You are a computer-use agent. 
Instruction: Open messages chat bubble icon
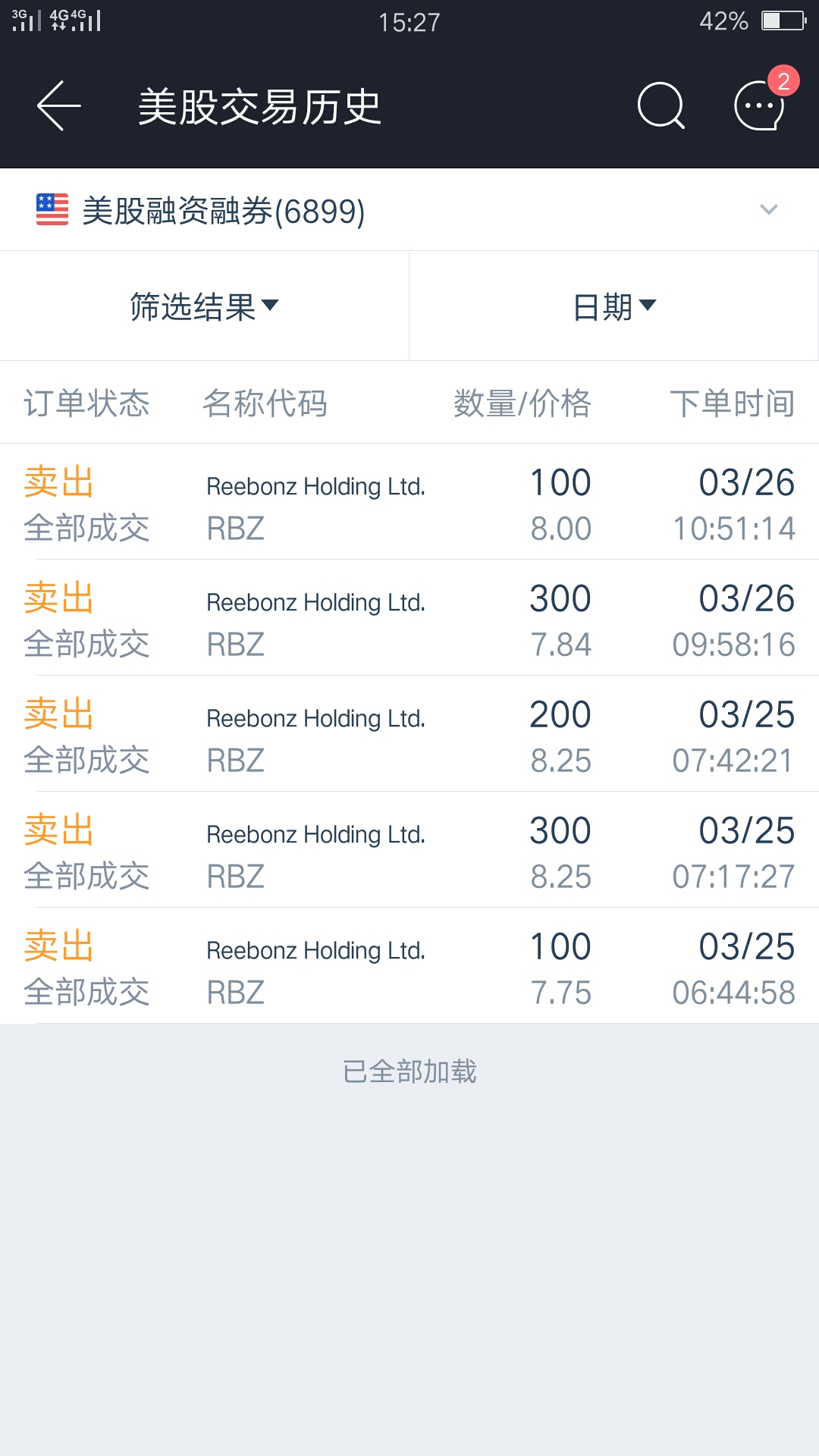tap(759, 106)
